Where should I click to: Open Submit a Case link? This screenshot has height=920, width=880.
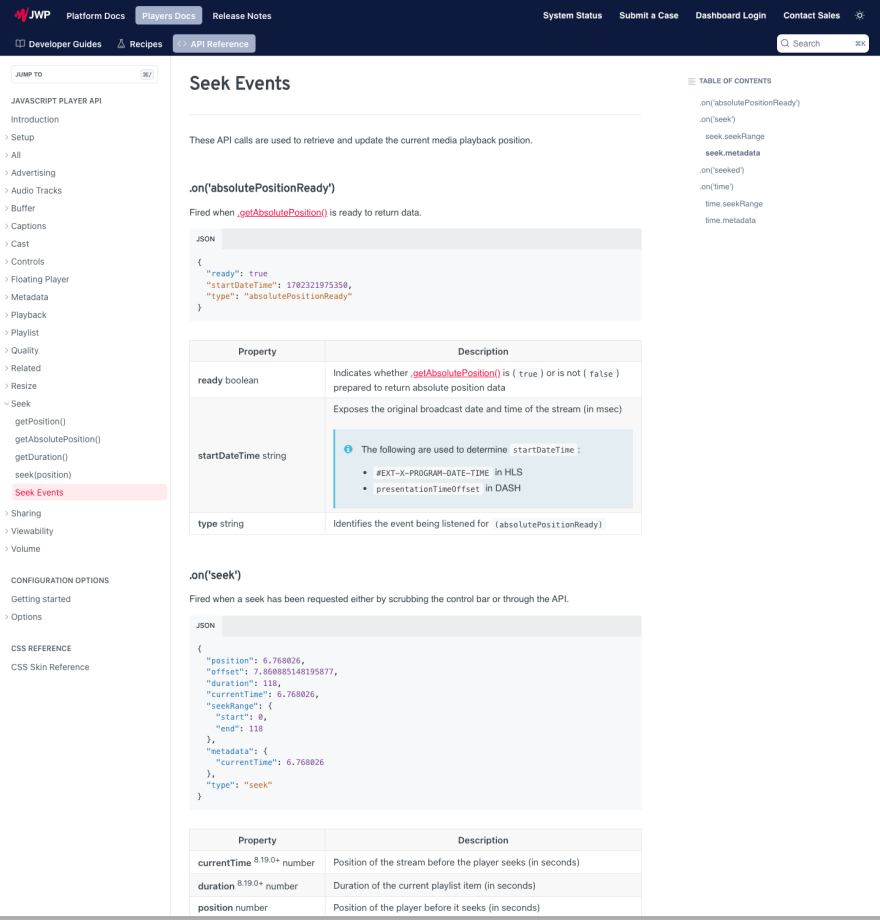648,15
